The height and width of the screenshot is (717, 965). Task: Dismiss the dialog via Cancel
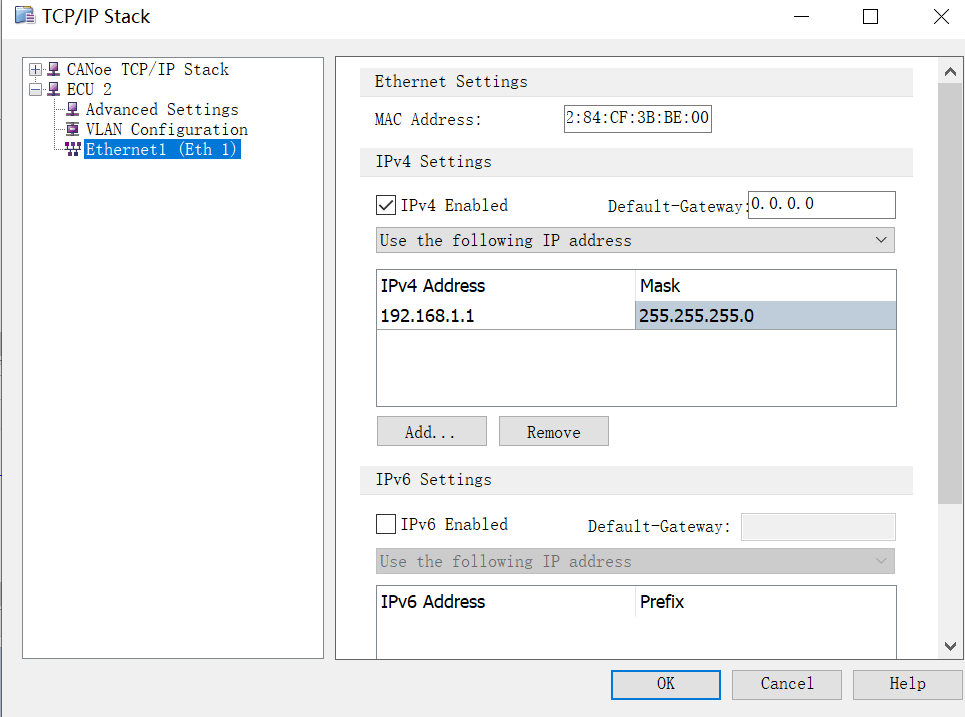click(x=787, y=684)
